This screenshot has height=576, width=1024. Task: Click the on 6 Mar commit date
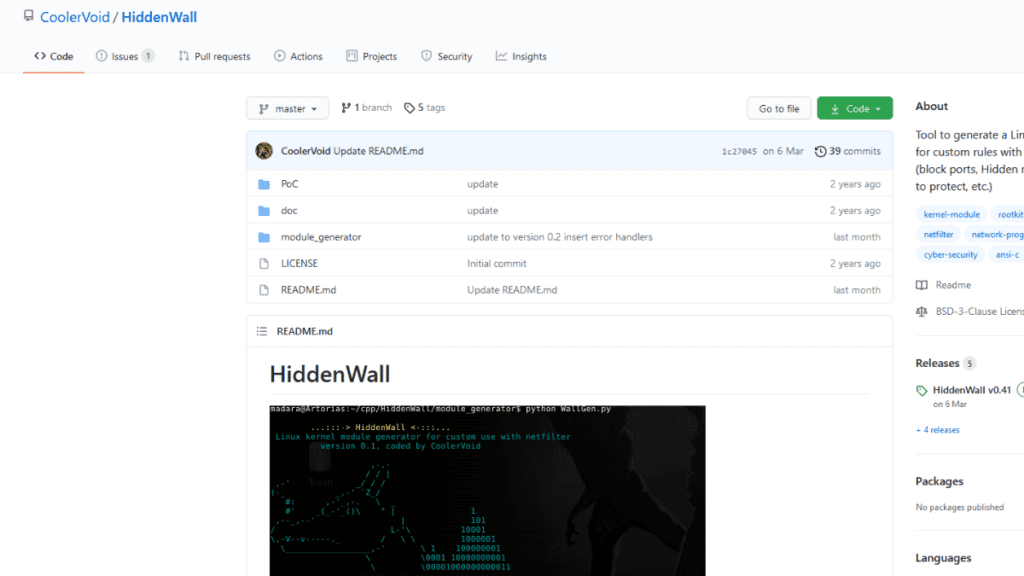(783, 151)
